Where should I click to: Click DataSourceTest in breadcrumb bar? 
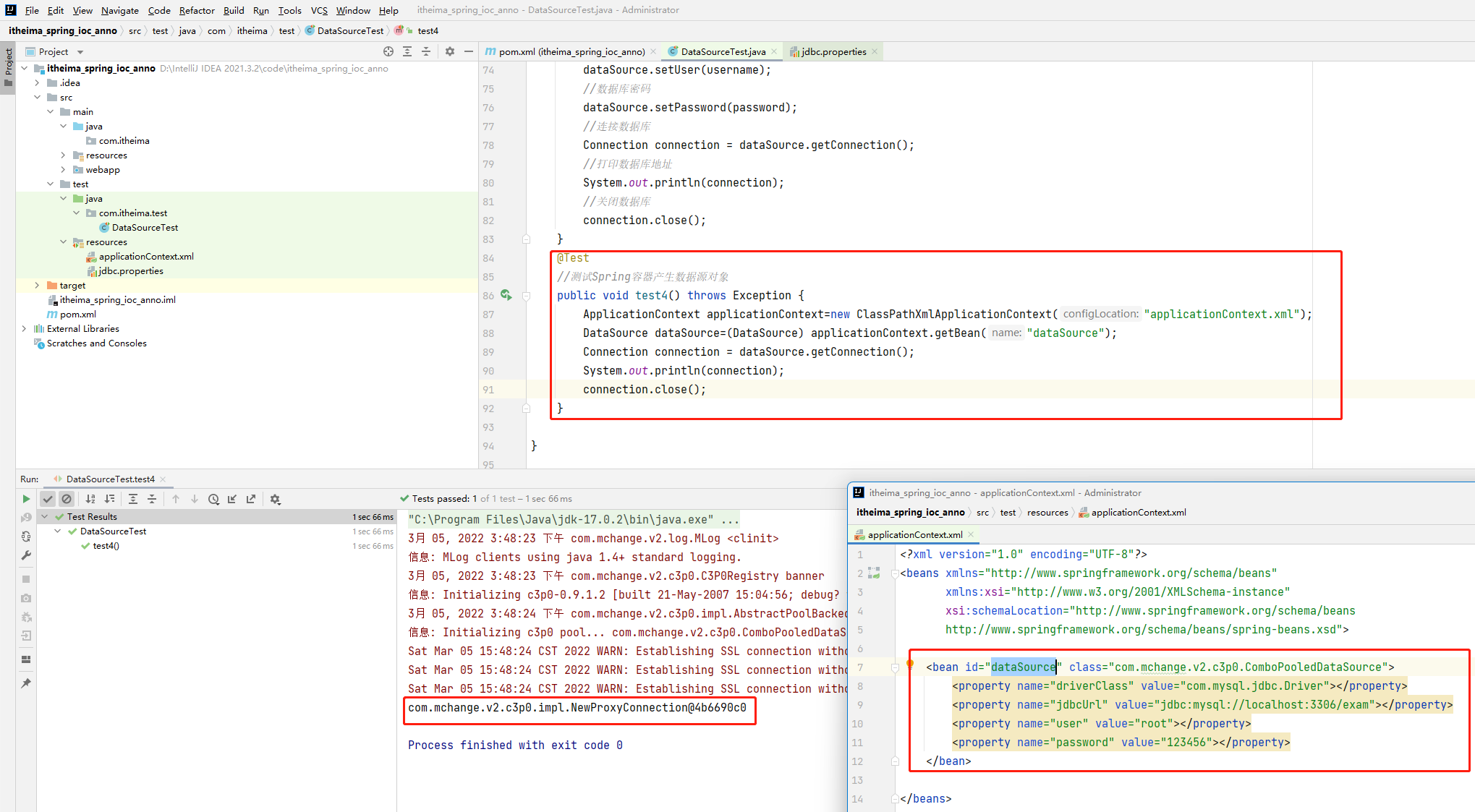[x=350, y=31]
